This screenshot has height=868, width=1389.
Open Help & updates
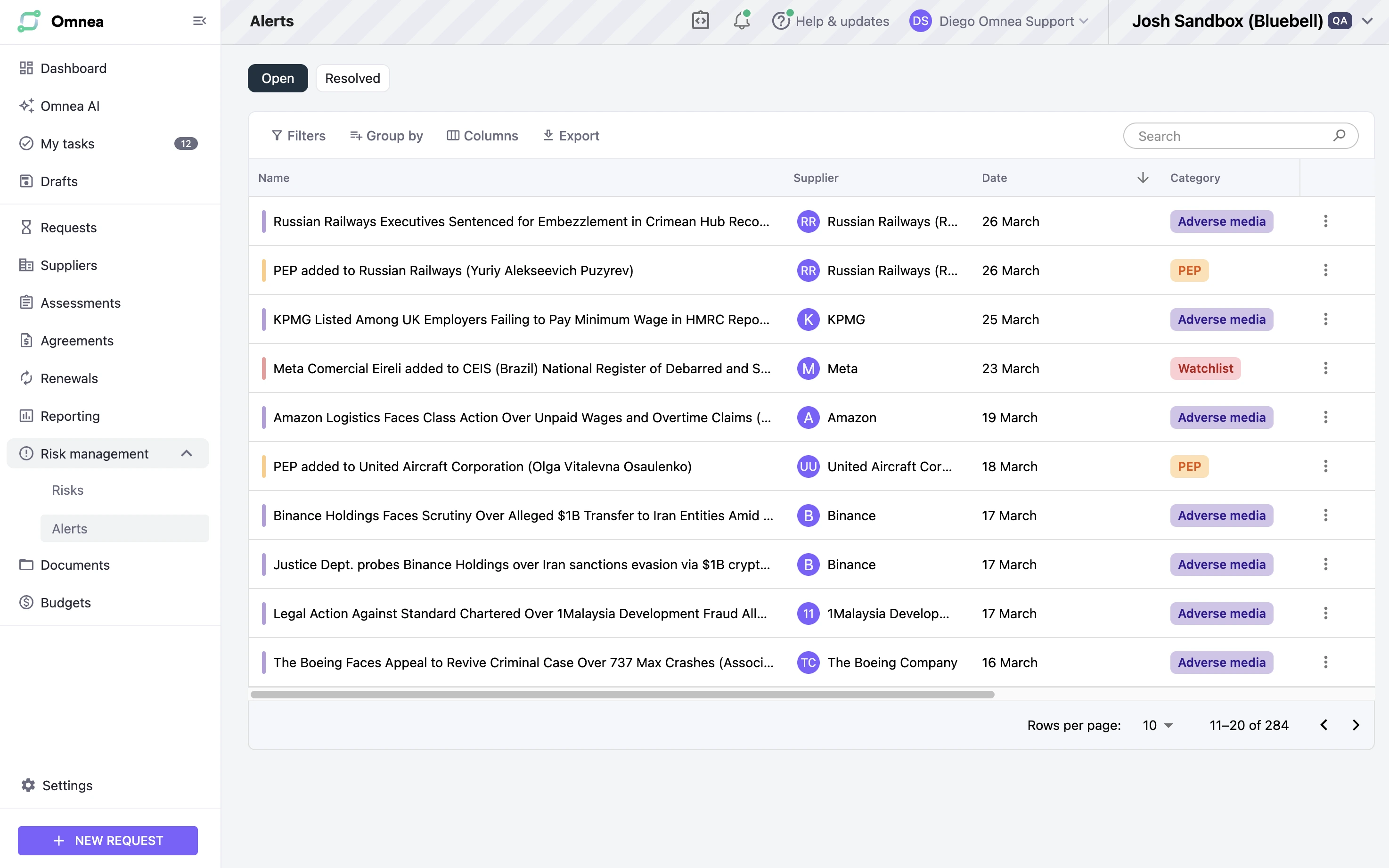click(x=831, y=21)
